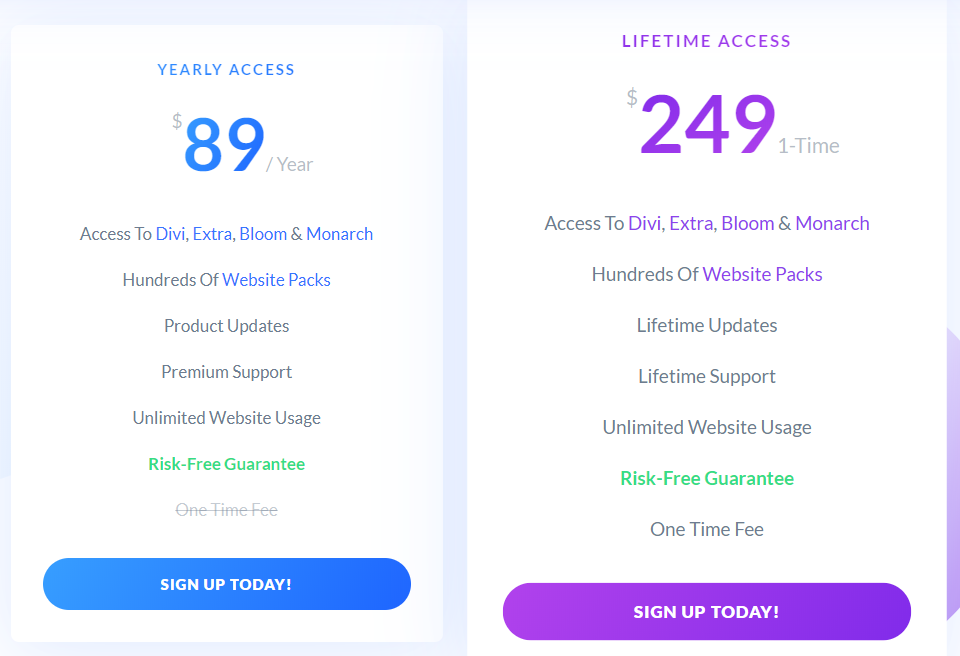
Task: Click the $249 one-time price
Action: point(708,126)
